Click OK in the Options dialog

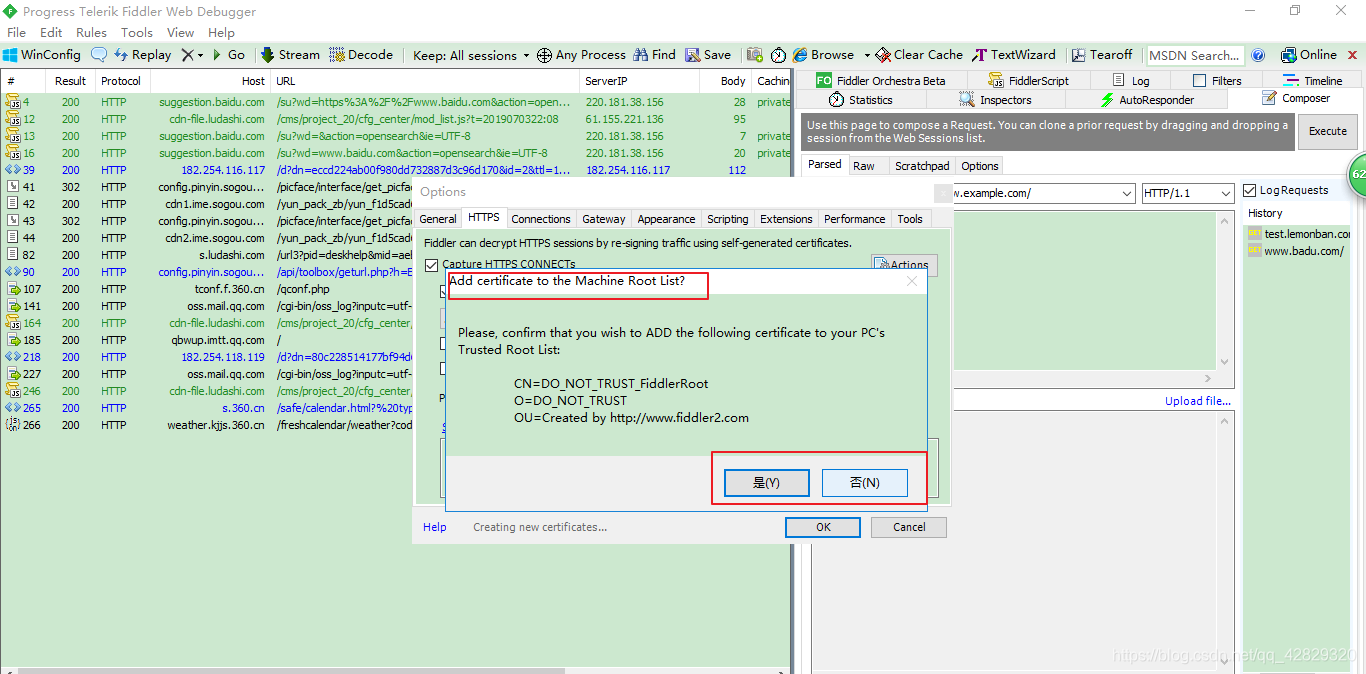(823, 527)
